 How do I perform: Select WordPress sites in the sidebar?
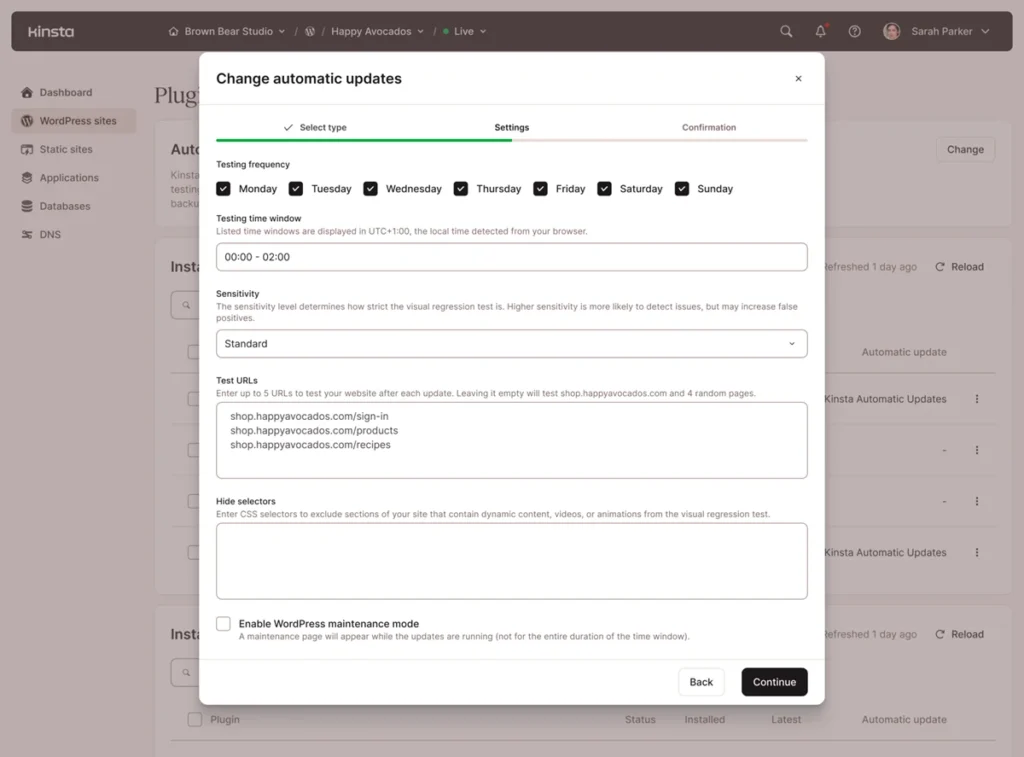(x=80, y=120)
